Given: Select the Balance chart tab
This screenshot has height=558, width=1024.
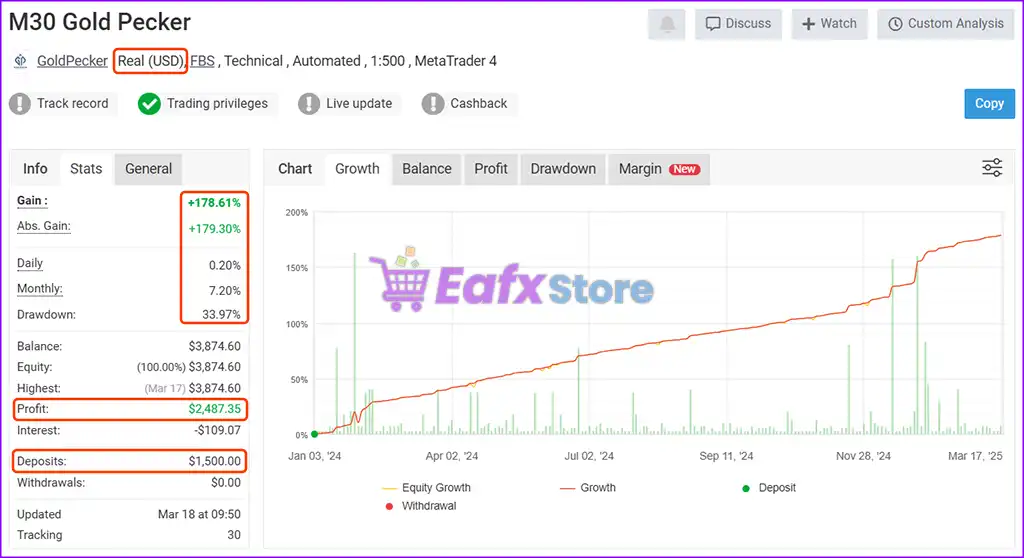Looking at the screenshot, I should (x=426, y=169).
